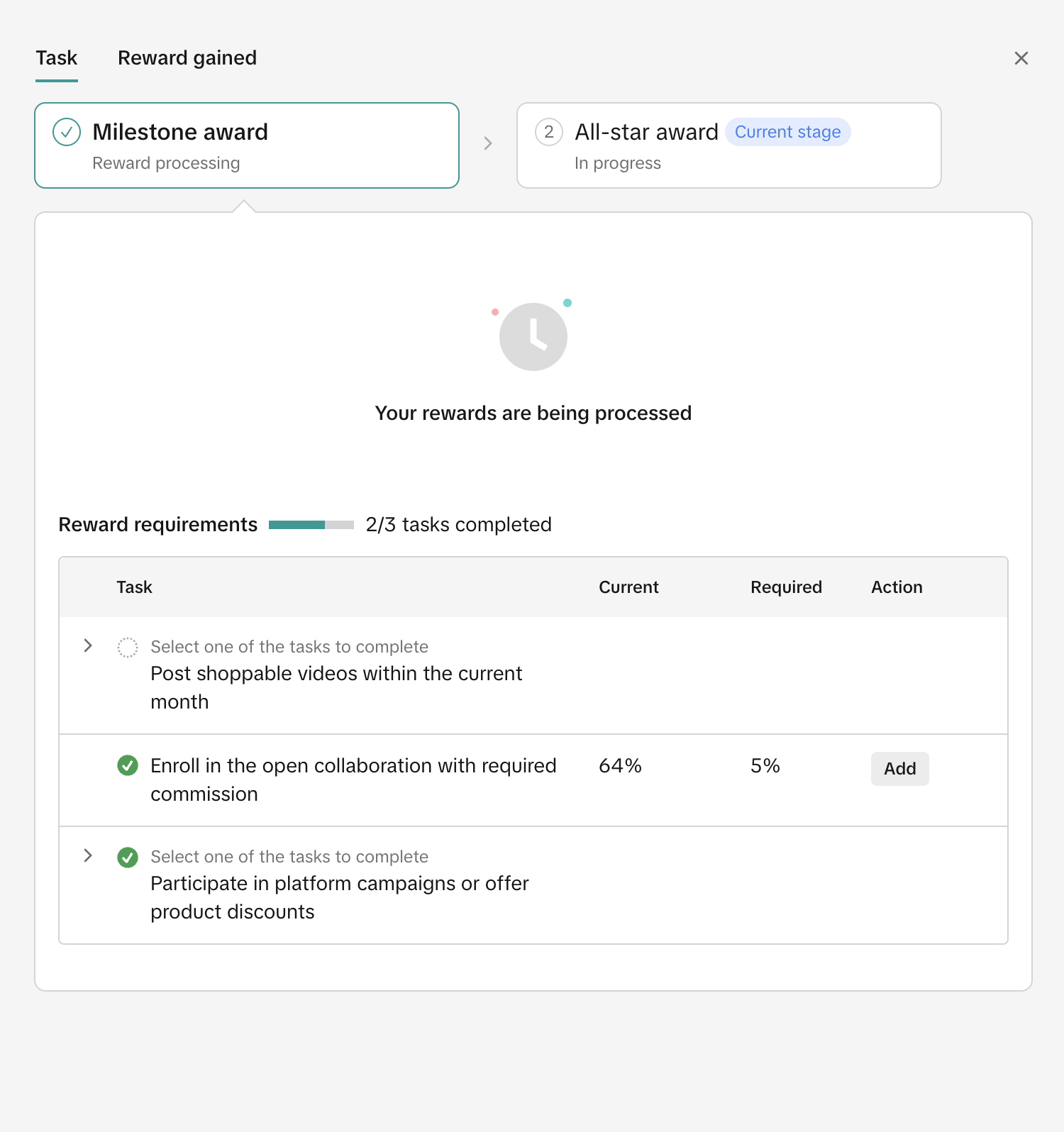Expand the Post shoppable videos task row
1064x1132 pixels.
click(x=88, y=645)
